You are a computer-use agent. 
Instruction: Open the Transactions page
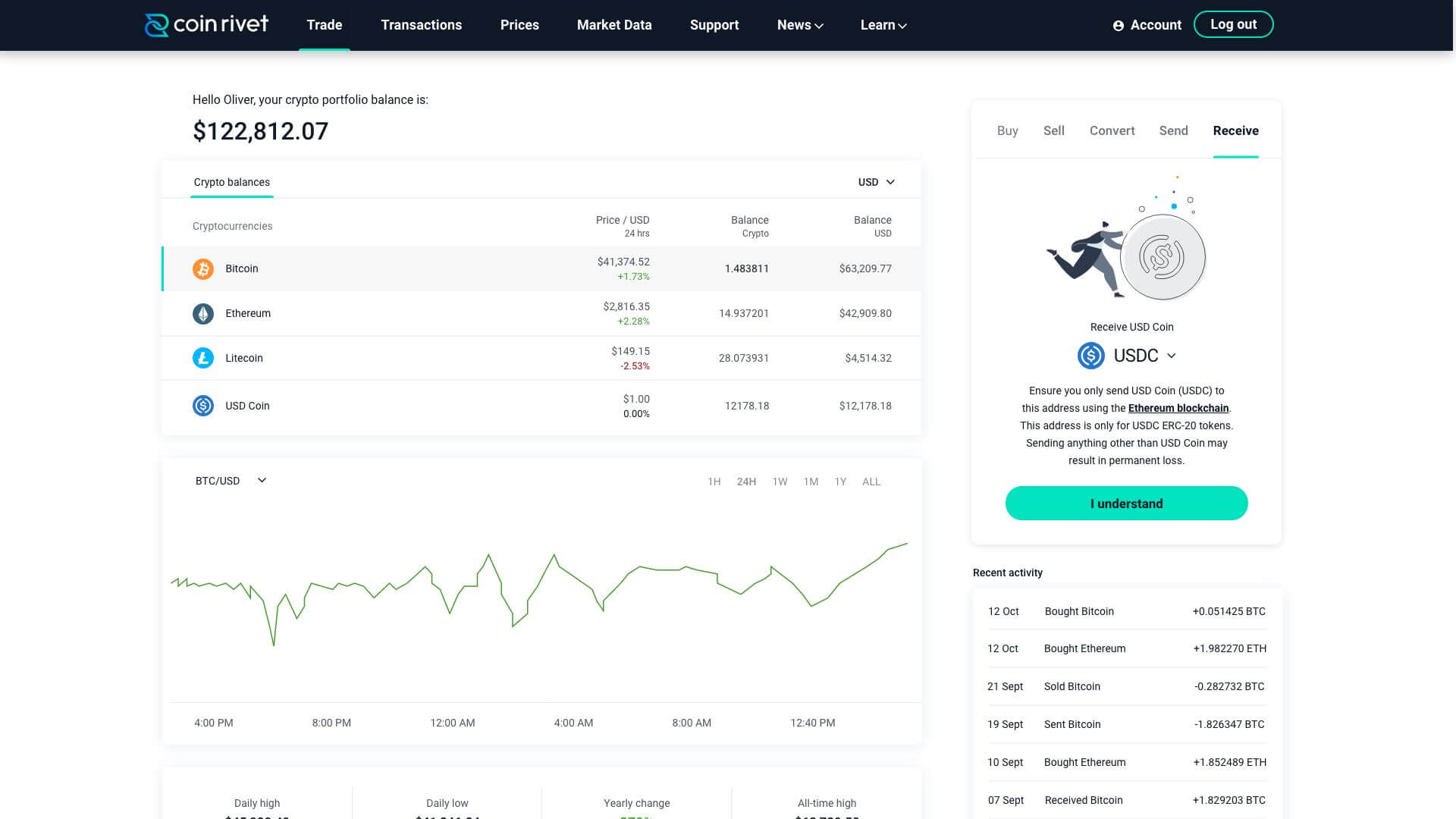(x=421, y=25)
